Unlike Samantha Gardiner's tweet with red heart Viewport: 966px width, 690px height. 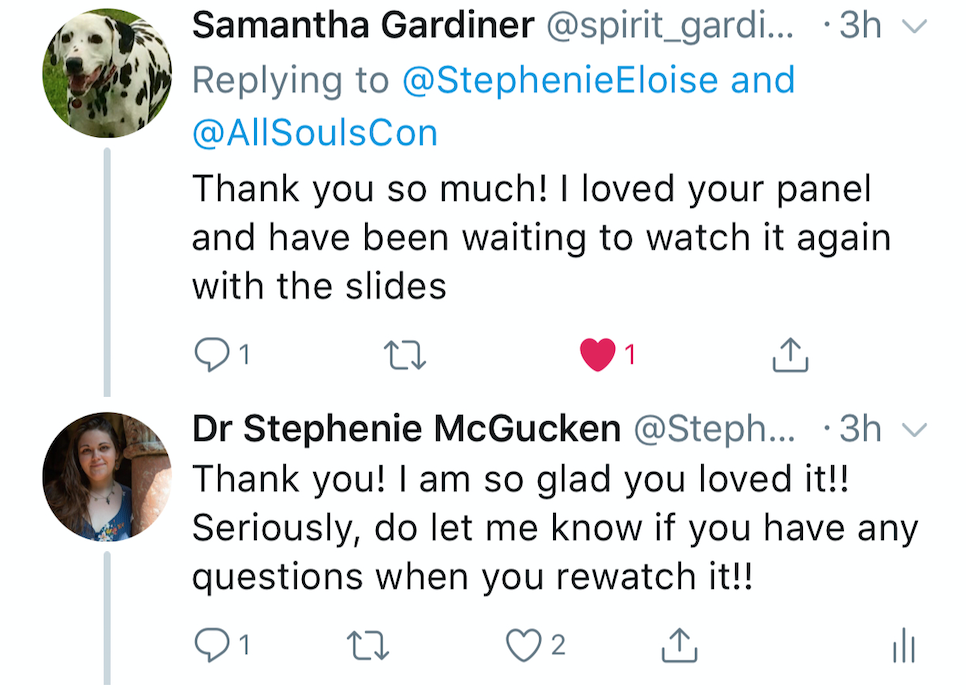(x=598, y=354)
